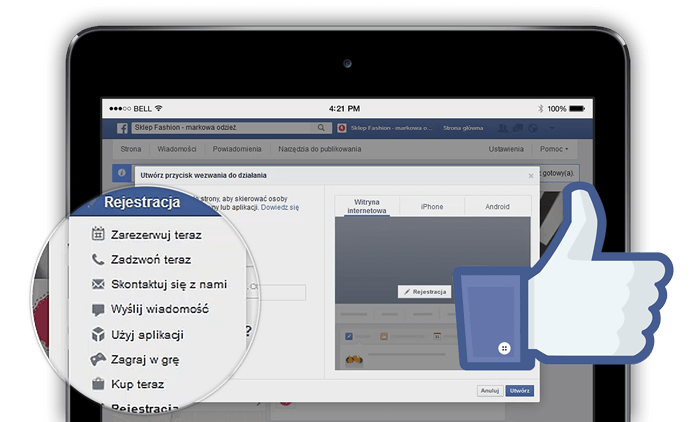Image resolution: width=695 pixels, height=422 pixels.
Task: Click the Facebook logo in top bar
Action: tap(122, 129)
